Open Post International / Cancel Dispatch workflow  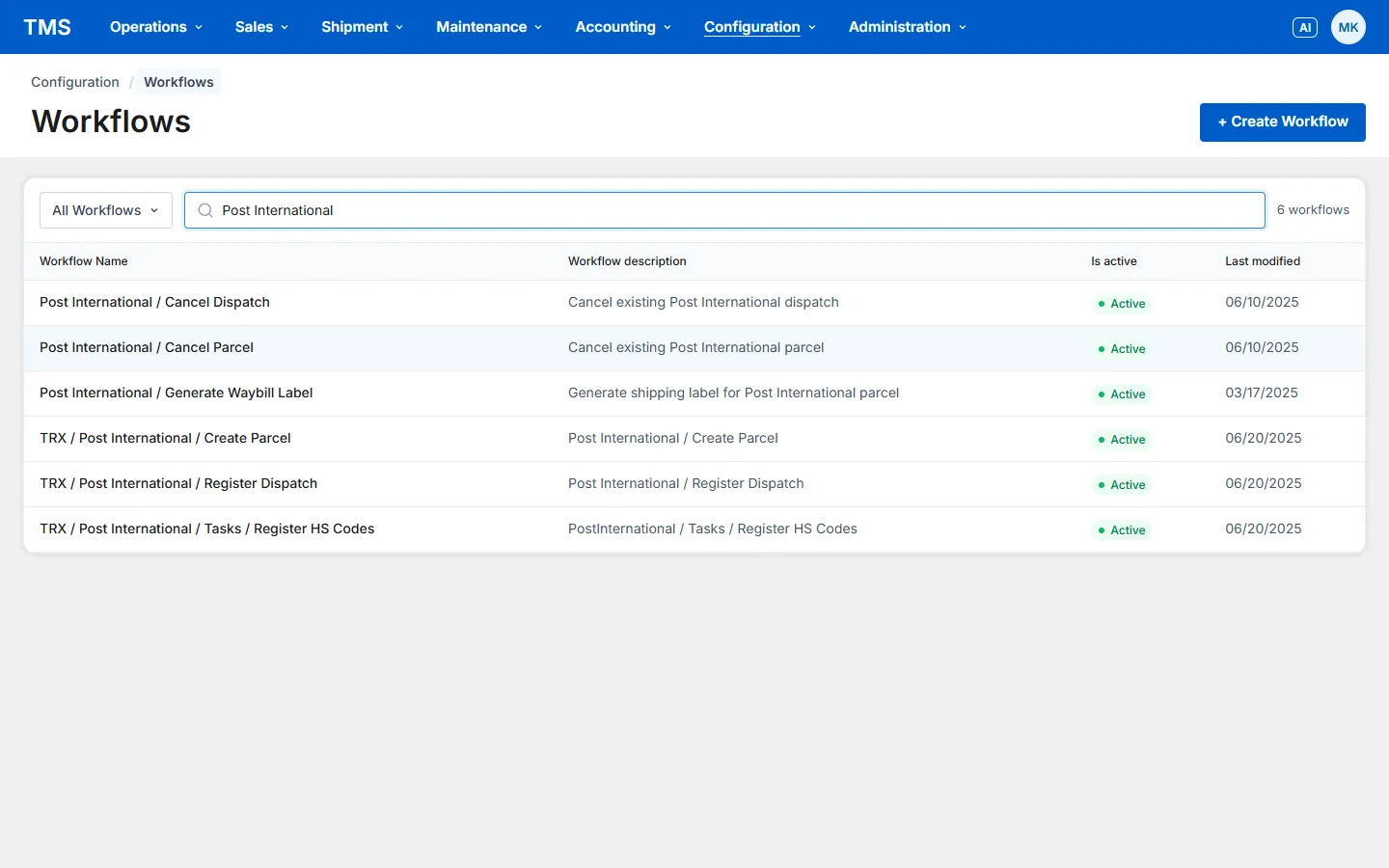(x=154, y=303)
